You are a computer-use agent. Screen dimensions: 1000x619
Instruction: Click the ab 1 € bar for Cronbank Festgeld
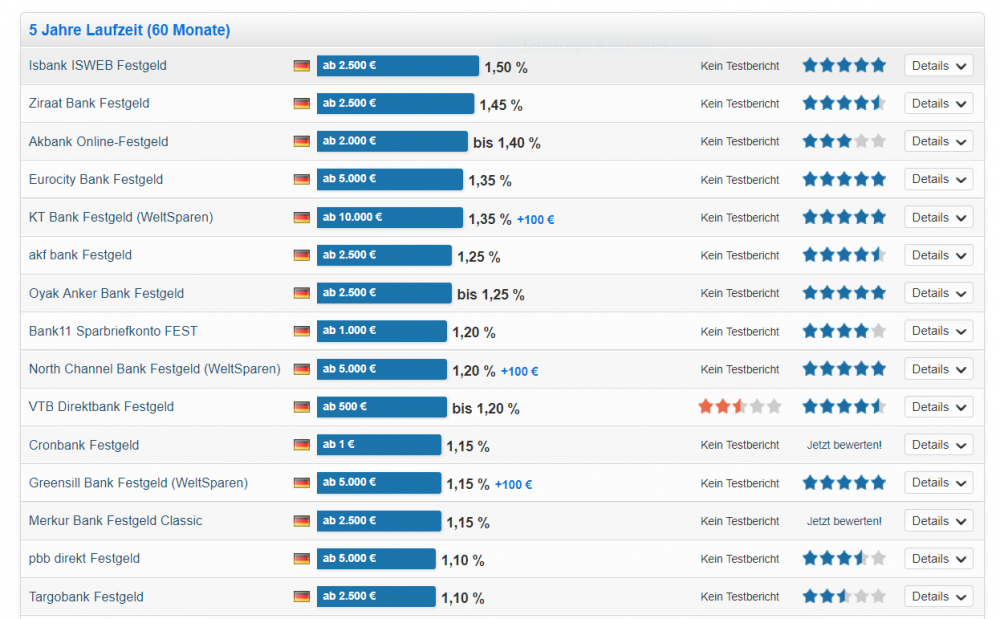tap(379, 444)
